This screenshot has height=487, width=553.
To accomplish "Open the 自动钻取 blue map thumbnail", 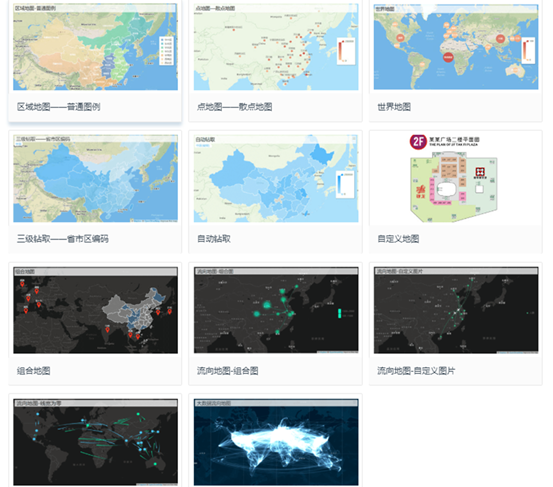I will point(276,178).
